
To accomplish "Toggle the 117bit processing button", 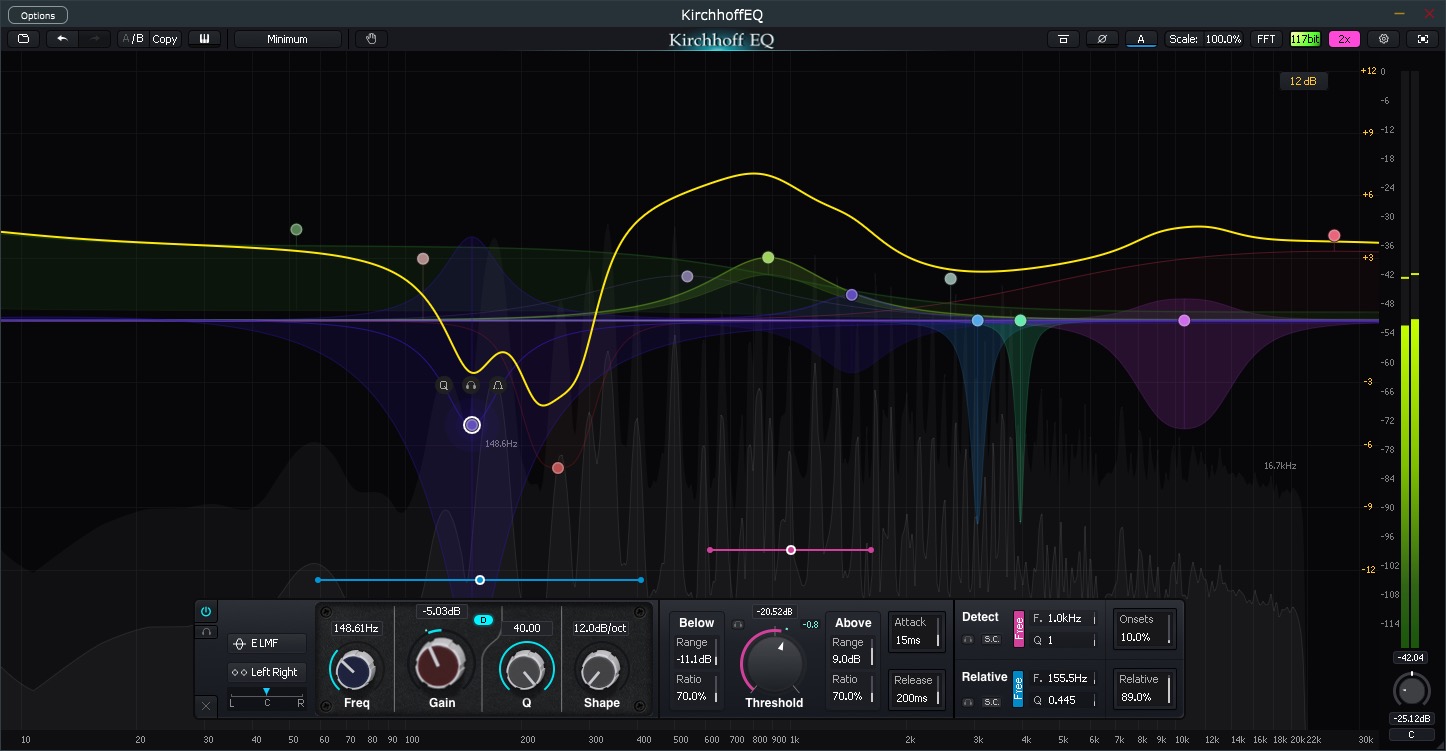I will coord(1305,39).
